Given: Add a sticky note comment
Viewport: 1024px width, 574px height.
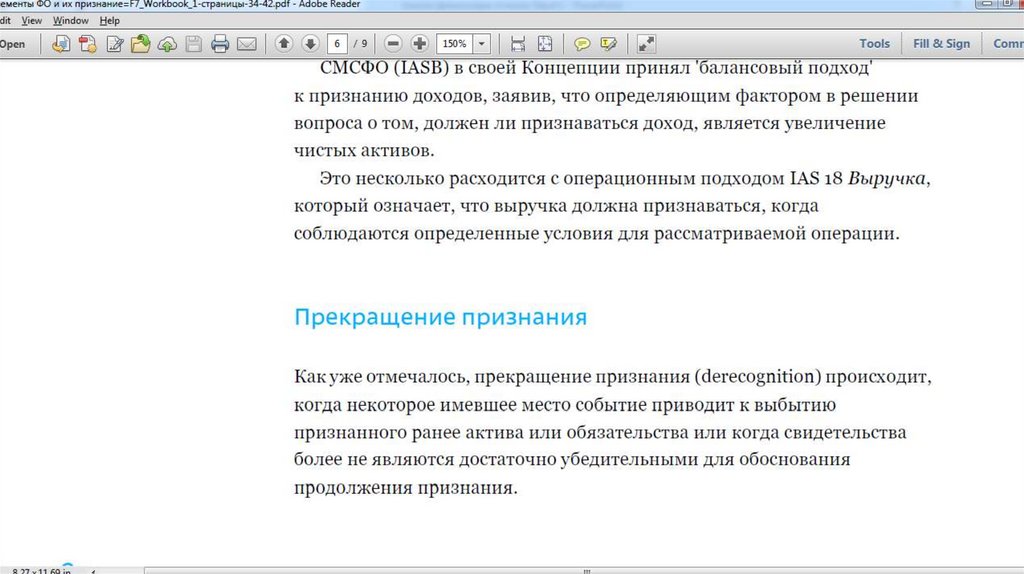Looking at the screenshot, I should [x=582, y=44].
